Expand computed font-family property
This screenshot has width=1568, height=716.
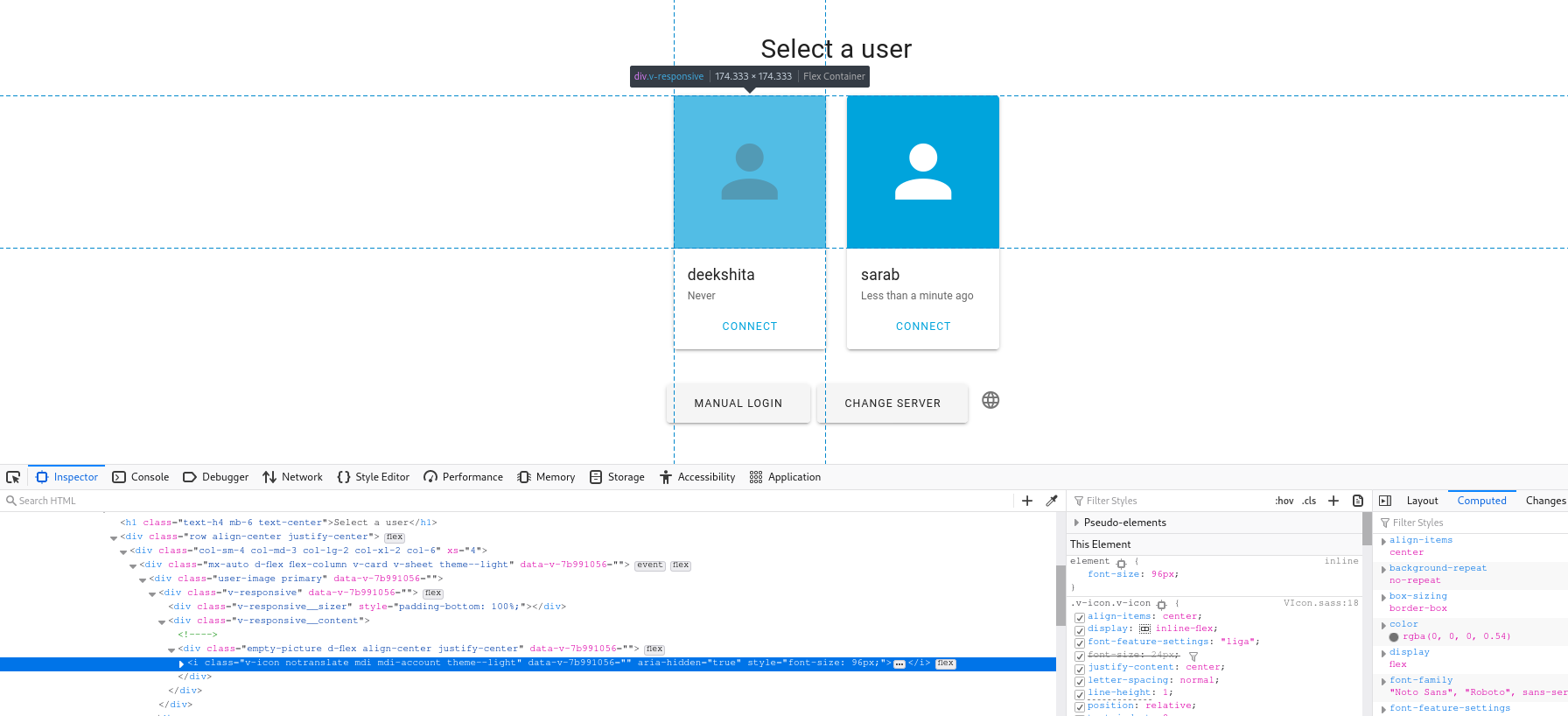pos(1383,681)
